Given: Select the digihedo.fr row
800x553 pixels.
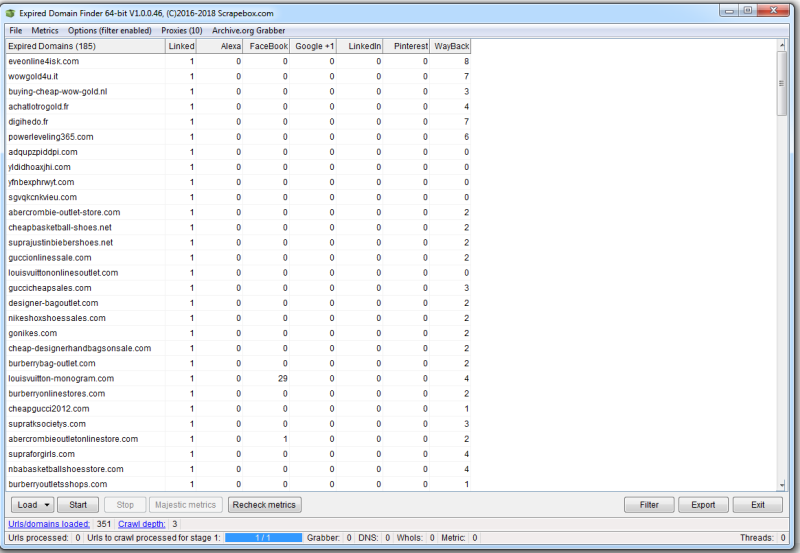Looking at the screenshot, I should pyautogui.click(x=238, y=121).
